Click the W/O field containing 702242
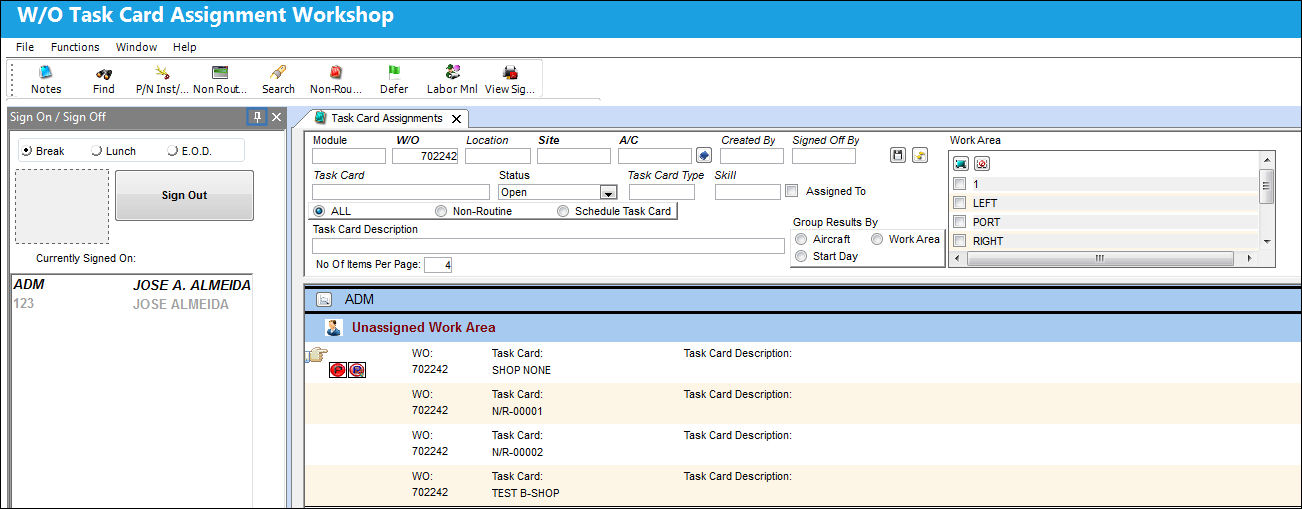Viewport: 1302px width, 509px height. pyautogui.click(x=425, y=156)
